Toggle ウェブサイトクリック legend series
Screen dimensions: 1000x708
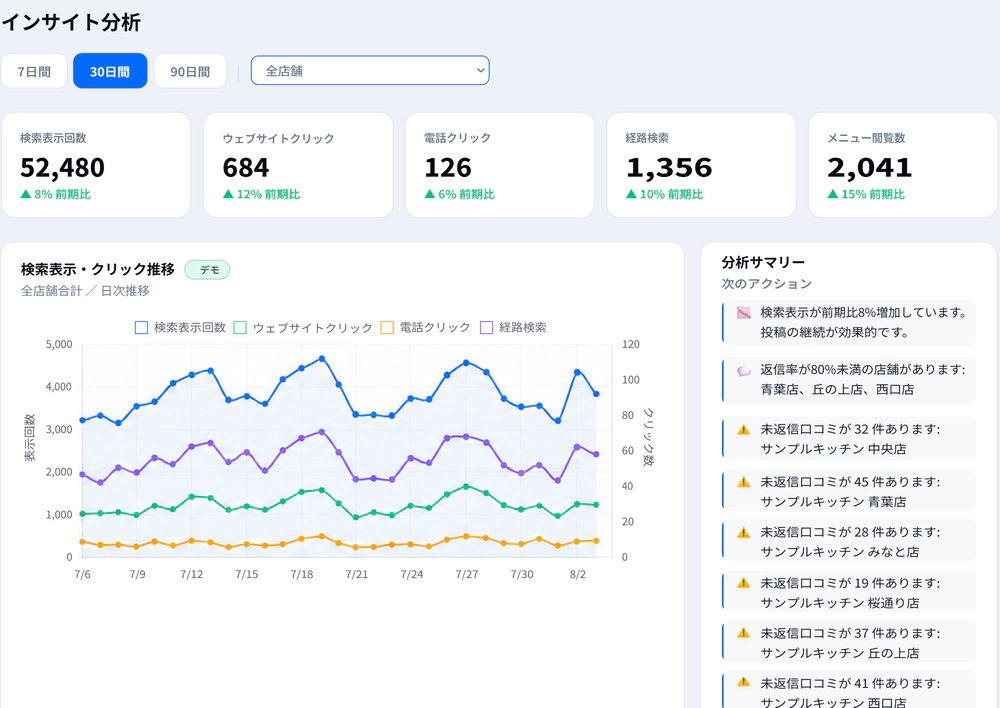click(303, 327)
